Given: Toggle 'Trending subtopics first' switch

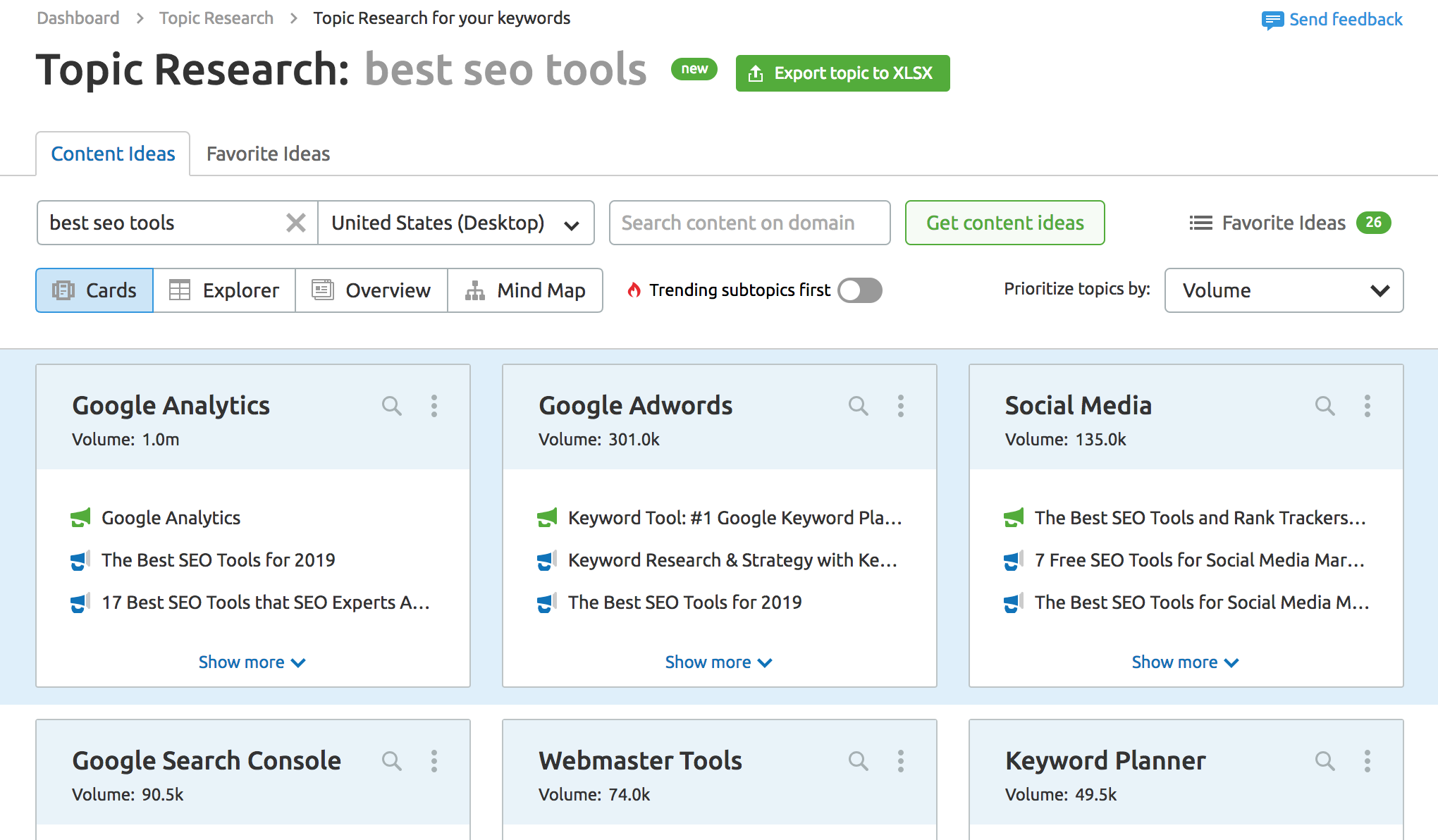Looking at the screenshot, I should pyautogui.click(x=860, y=290).
